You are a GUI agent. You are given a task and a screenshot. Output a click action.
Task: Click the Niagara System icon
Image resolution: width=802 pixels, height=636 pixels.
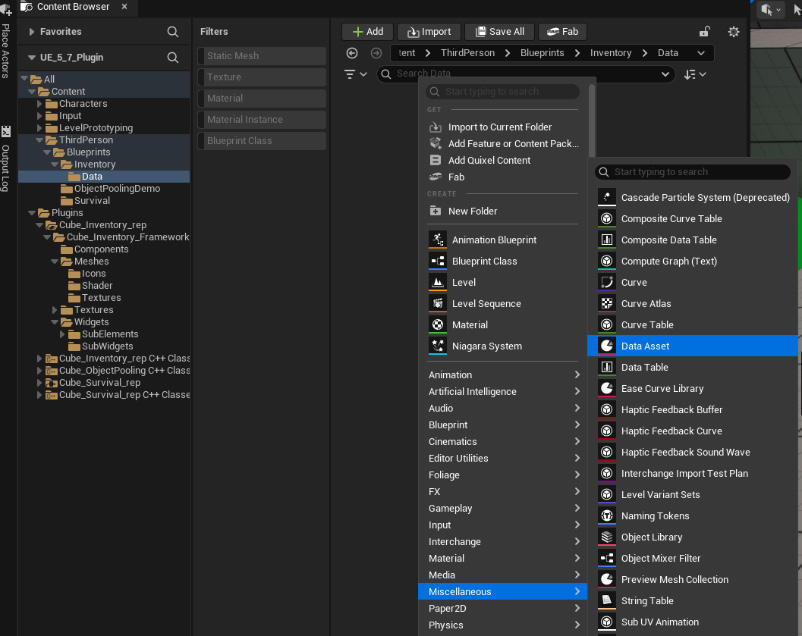pos(437,346)
